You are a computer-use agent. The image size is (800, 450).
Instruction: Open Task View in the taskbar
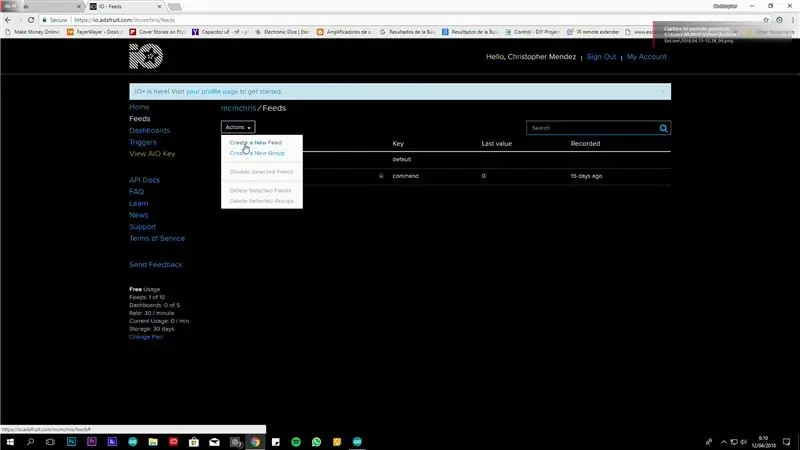(x=50, y=442)
